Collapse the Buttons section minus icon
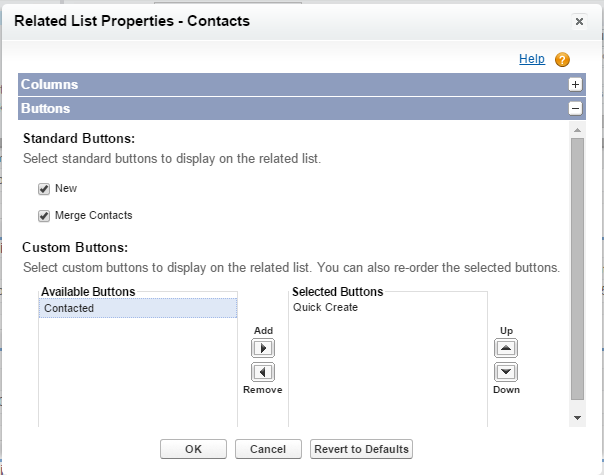This screenshot has width=604, height=475. click(x=575, y=109)
